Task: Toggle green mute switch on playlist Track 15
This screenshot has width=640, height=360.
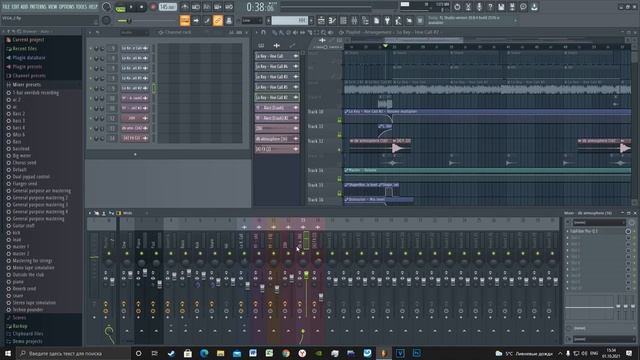Action: tap(339, 193)
